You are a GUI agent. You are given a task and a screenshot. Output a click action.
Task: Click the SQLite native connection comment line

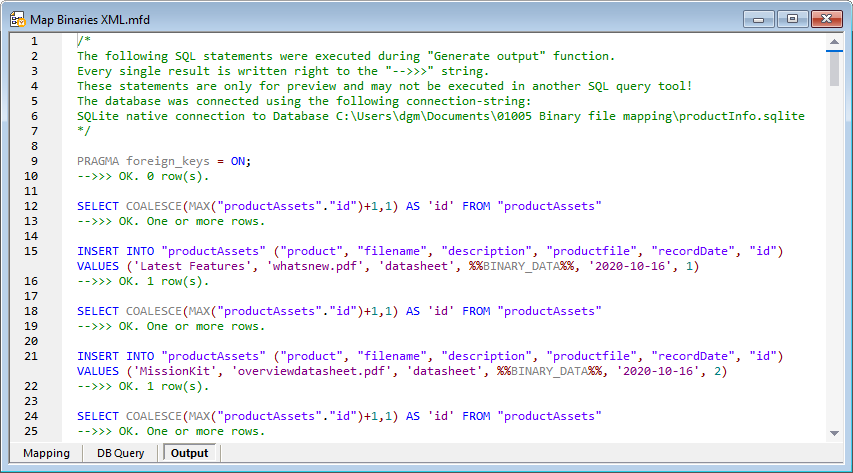[x=440, y=116]
